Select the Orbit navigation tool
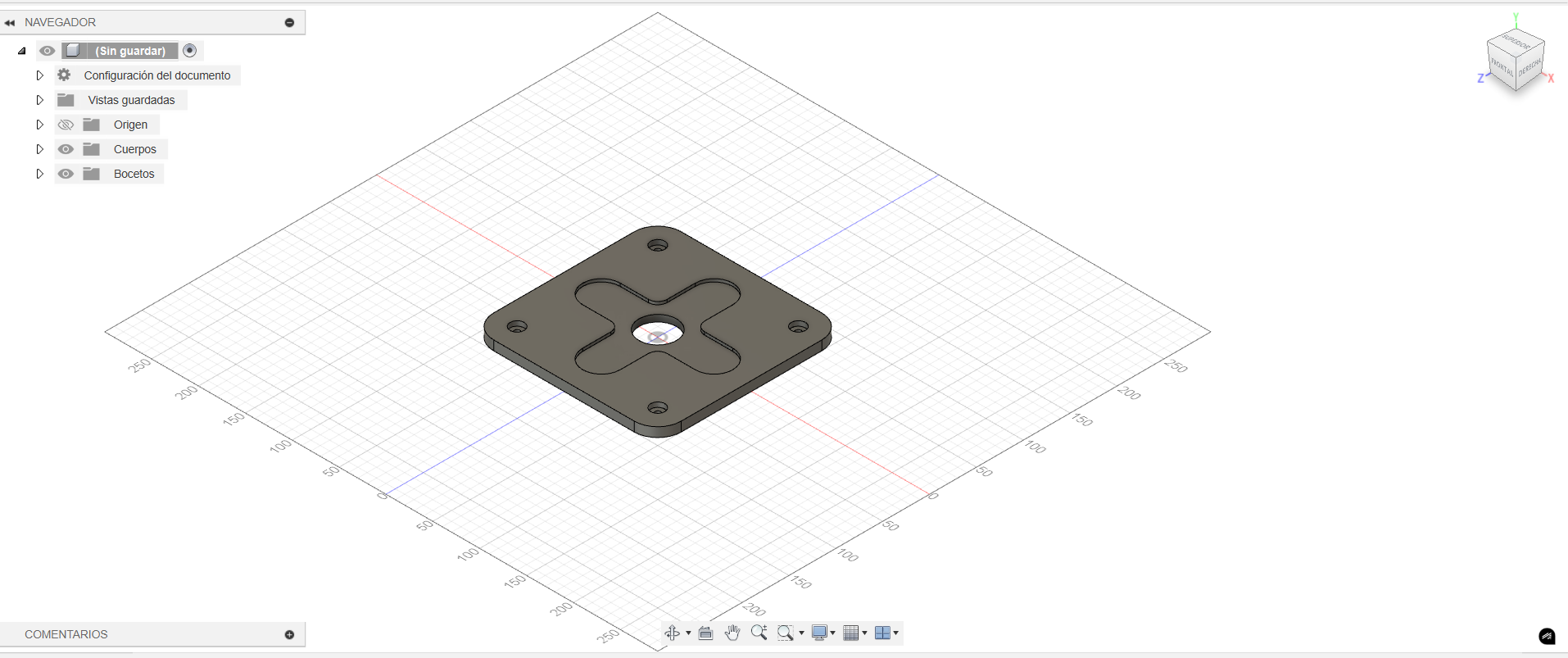The image size is (1568, 658). pos(673,633)
